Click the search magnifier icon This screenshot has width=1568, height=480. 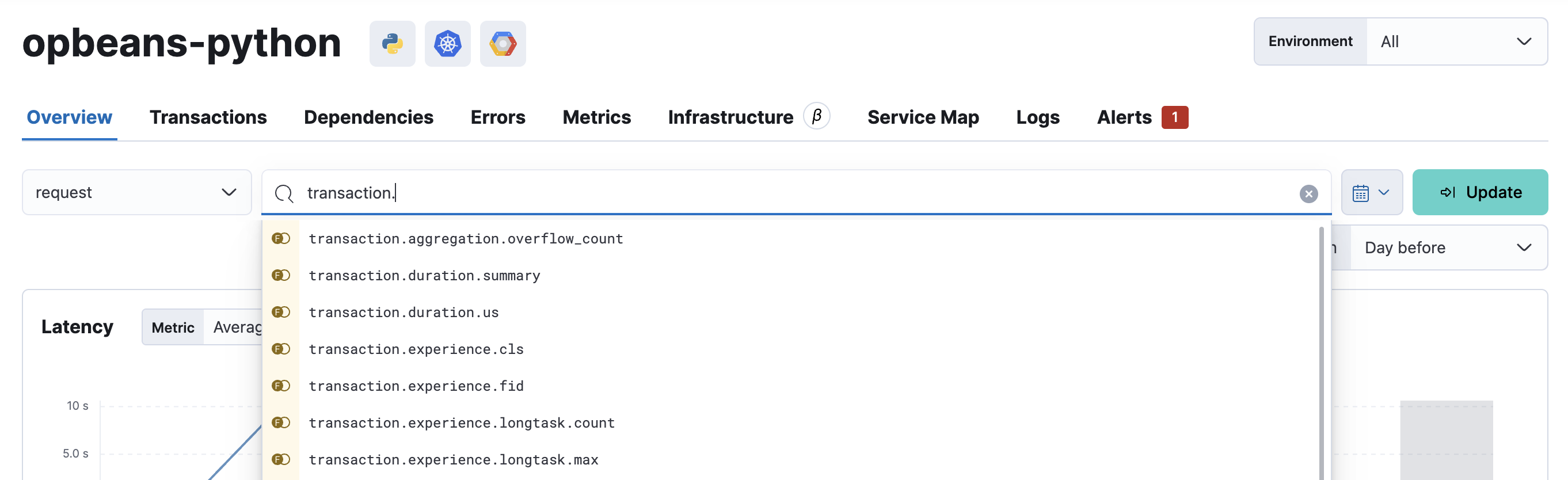284,193
